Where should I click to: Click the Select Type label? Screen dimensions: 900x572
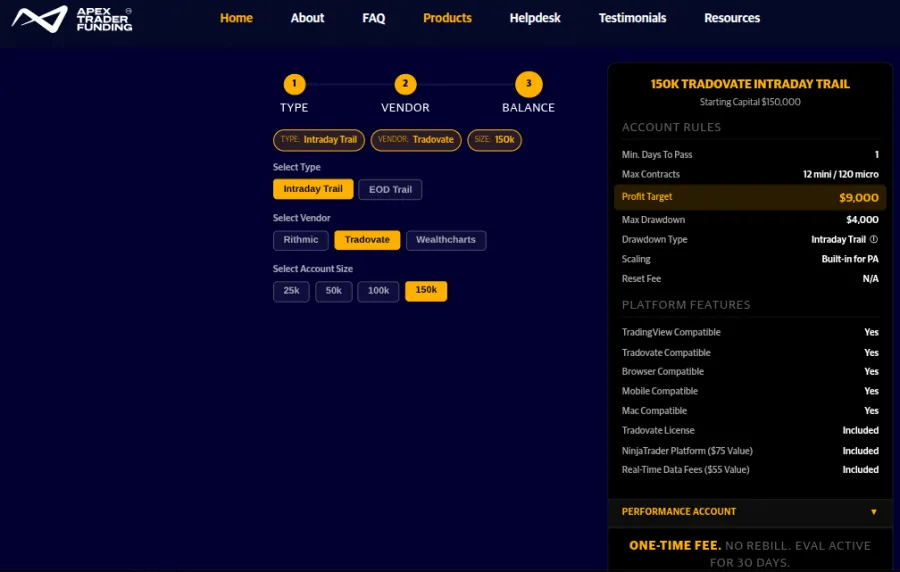click(x=297, y=168)
